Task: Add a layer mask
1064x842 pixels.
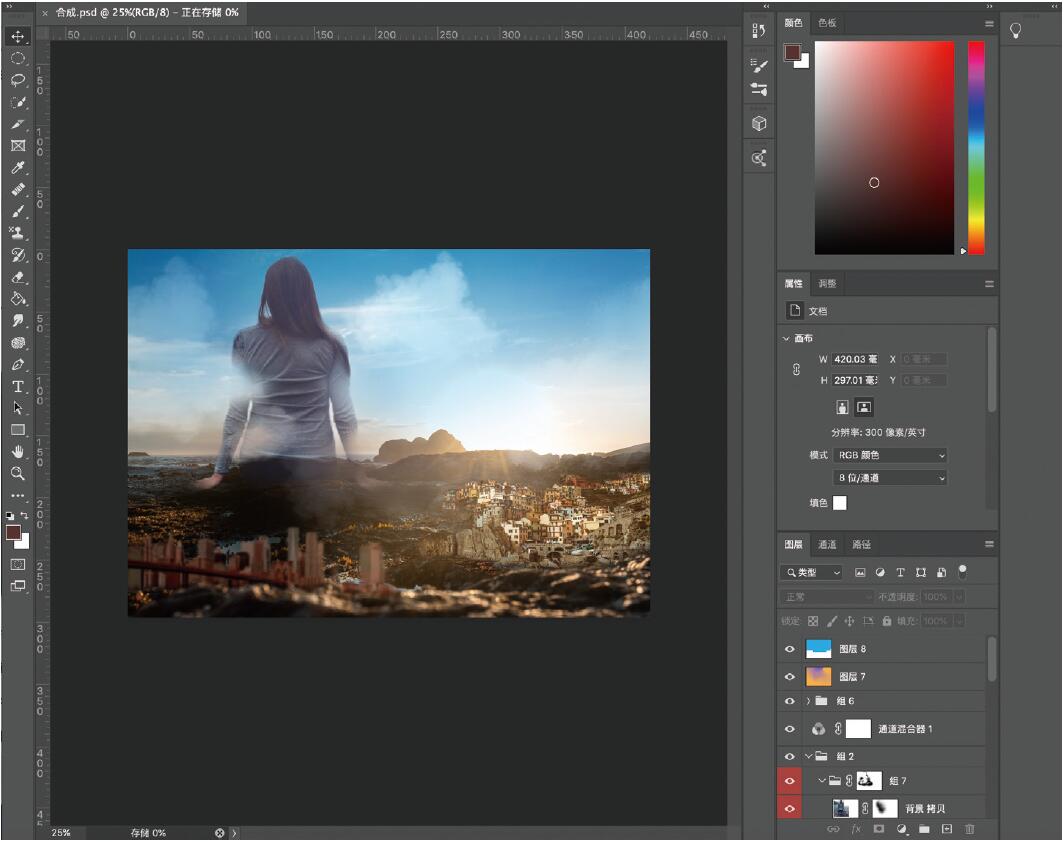Action: [x=879, y=829]
